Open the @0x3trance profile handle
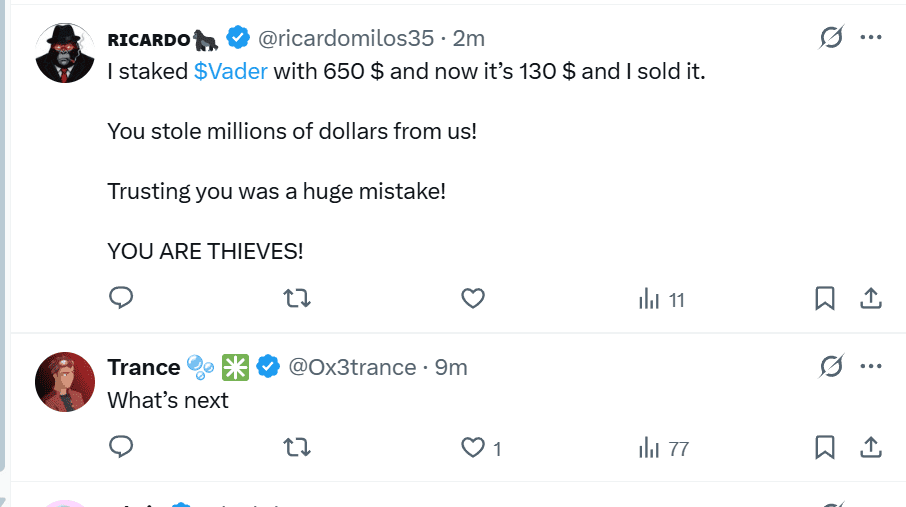 click(352, 367)
